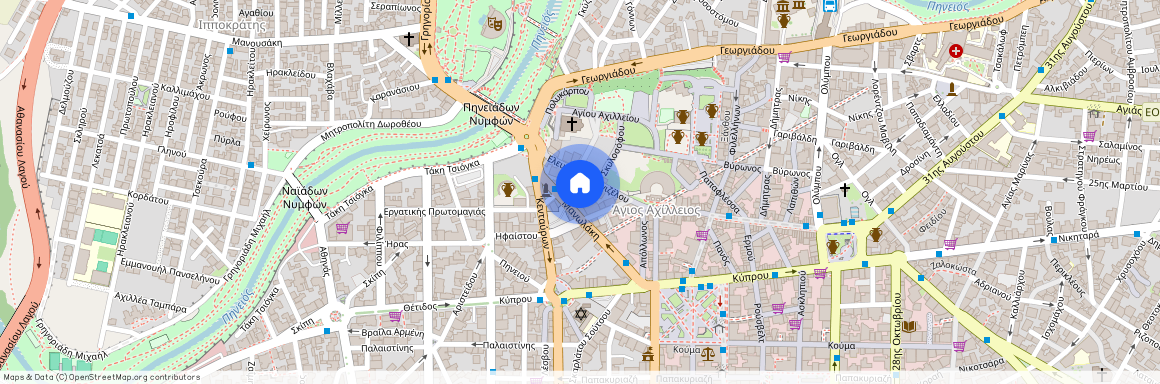Click the Πολυκάρπου street label
Image resolution: width=1160 pixels, height=384 pixels.
567,101
